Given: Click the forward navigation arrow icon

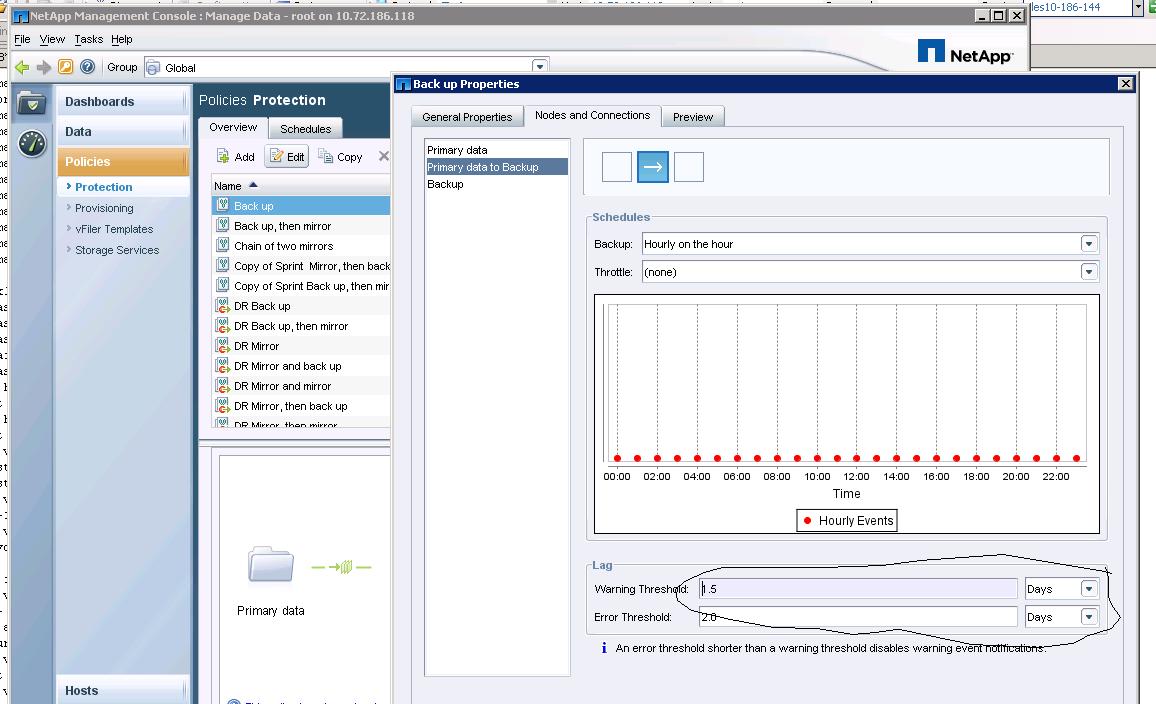Looking at the screenshot, I should point(43,67).
